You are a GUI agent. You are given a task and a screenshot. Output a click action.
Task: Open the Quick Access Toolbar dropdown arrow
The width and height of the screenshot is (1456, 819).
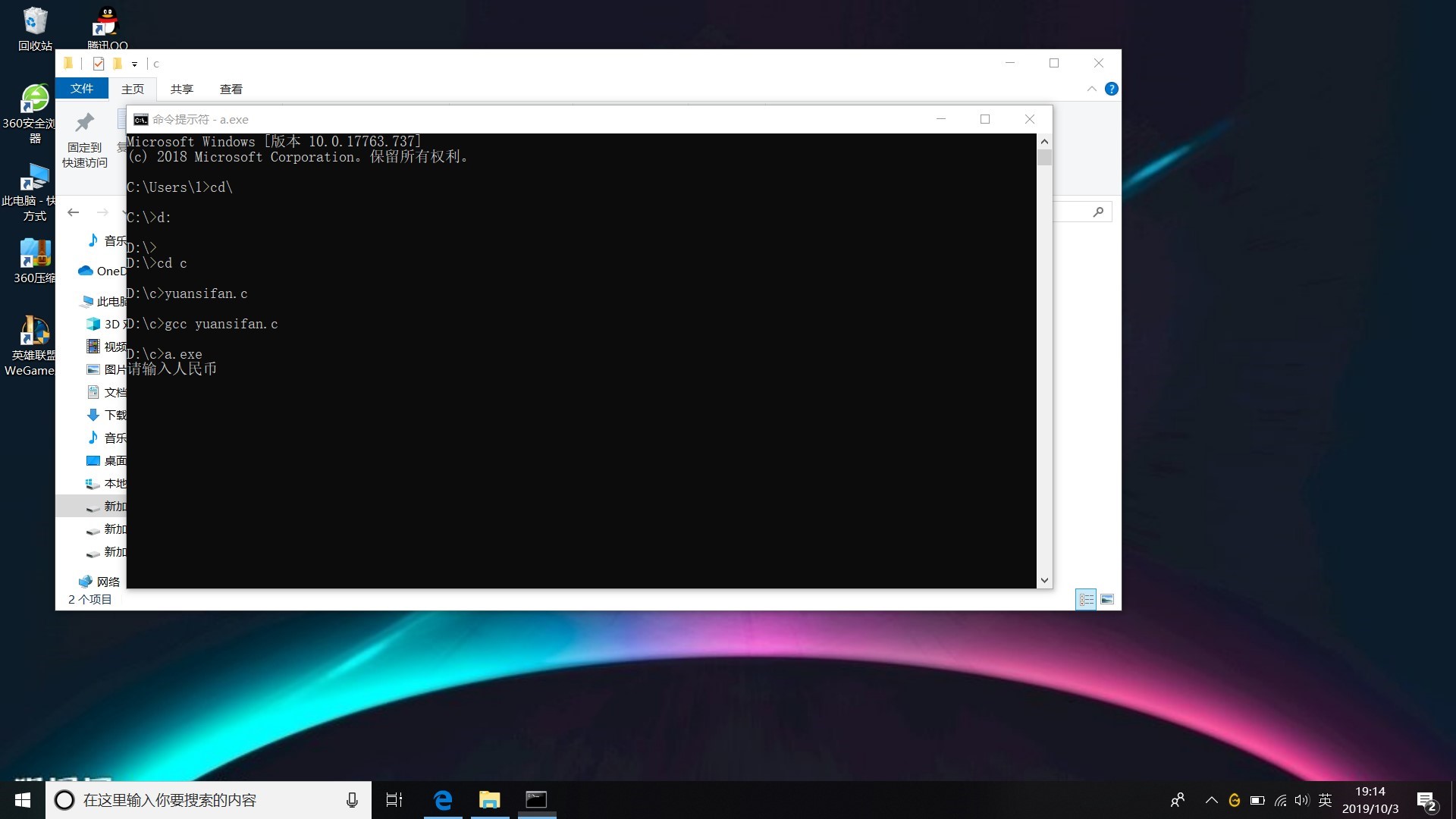coord(134,64)
